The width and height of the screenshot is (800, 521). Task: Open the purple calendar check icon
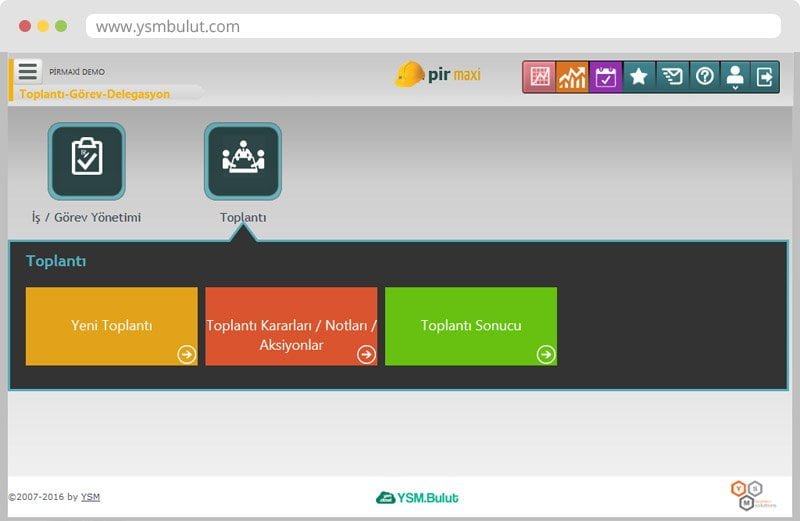pyautogui.click(x=605, y=77)
